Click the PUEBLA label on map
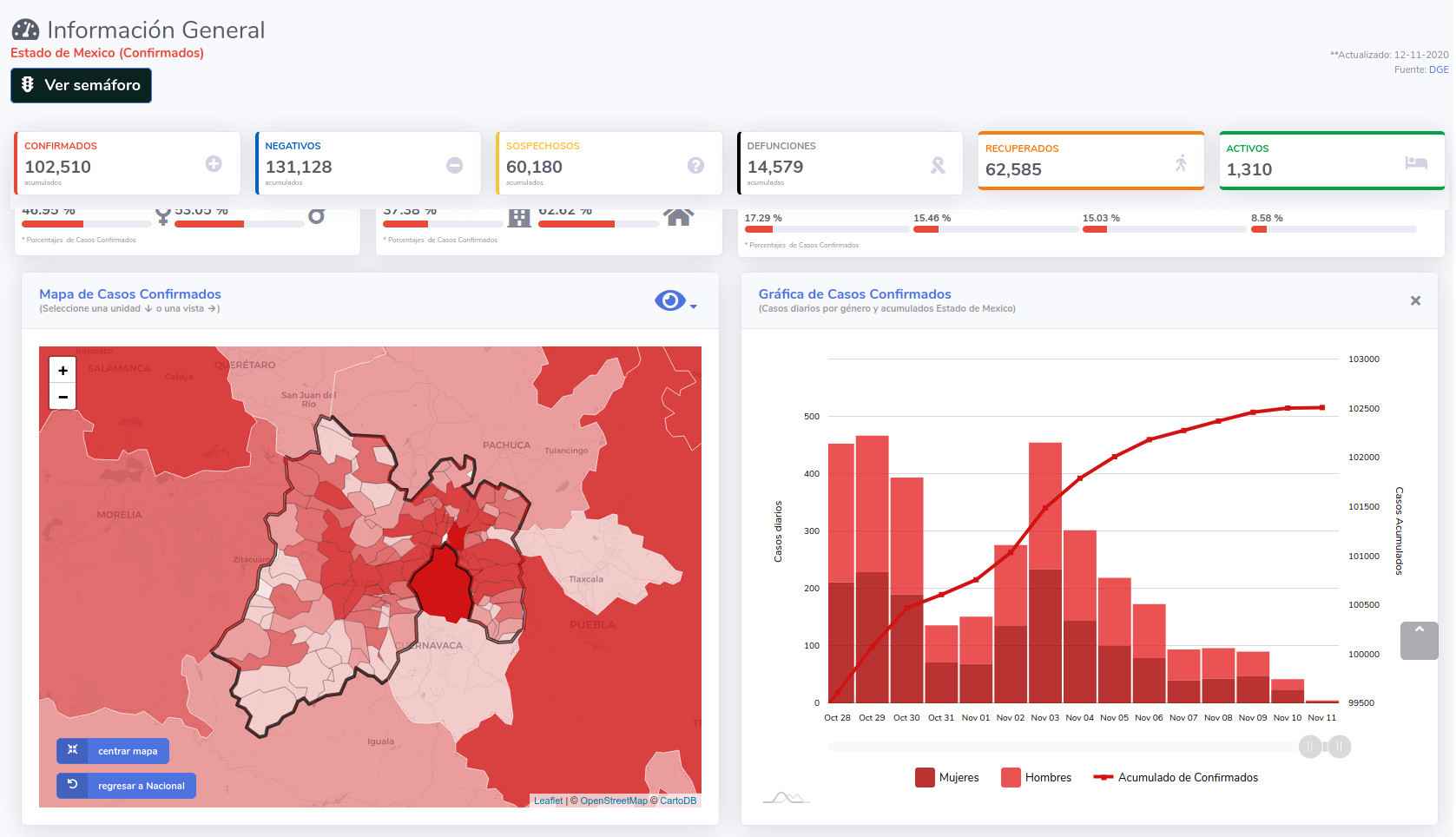This screenshot has width=1456, height=837. tap(592, 625)
